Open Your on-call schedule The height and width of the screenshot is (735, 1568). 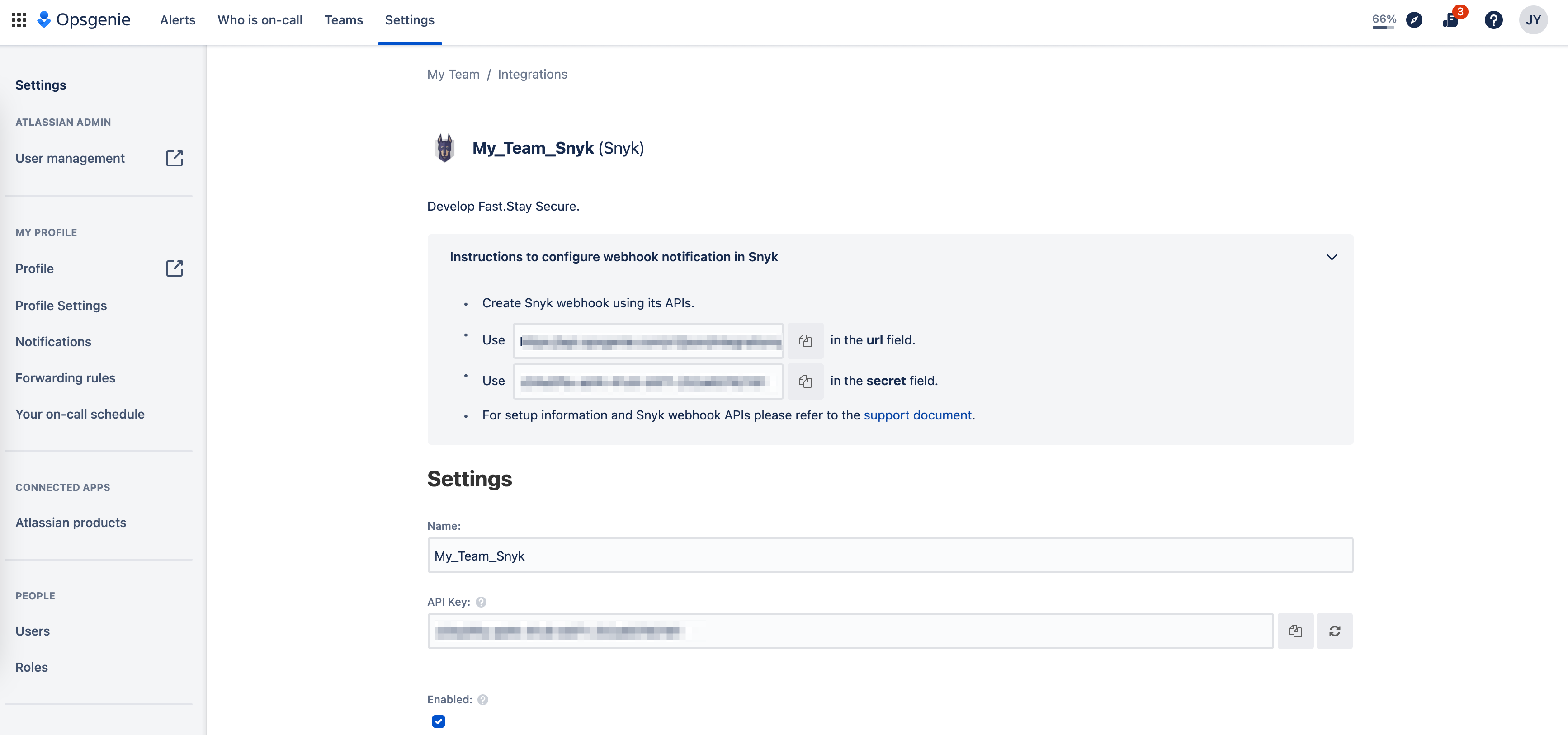(80, 414)
